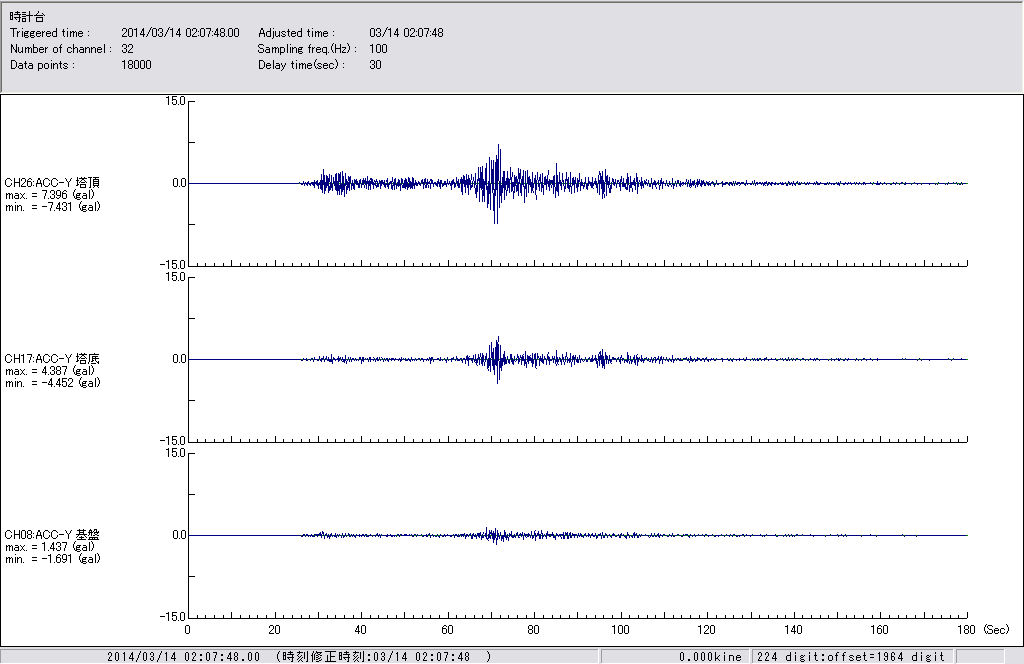Click the CH17:ACC-Y 塔底 channel label

(52, 358)
